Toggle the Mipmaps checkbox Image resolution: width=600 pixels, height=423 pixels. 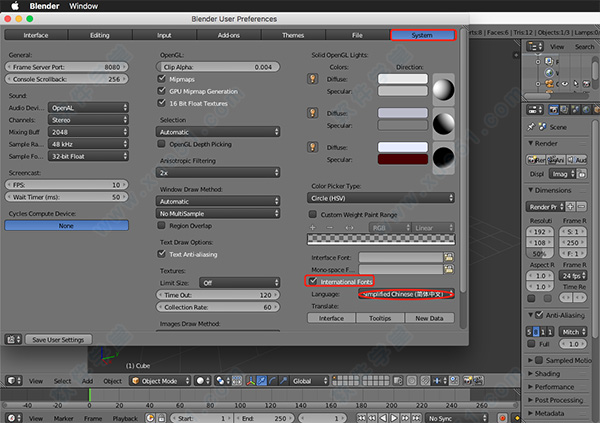161,79
